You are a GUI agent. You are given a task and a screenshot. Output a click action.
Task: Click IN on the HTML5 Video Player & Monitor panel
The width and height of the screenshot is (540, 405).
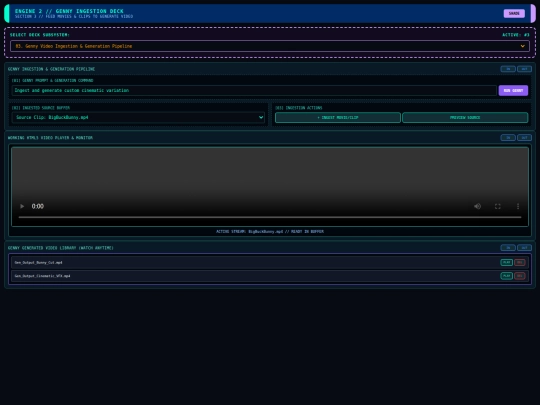tap(508, 138)
